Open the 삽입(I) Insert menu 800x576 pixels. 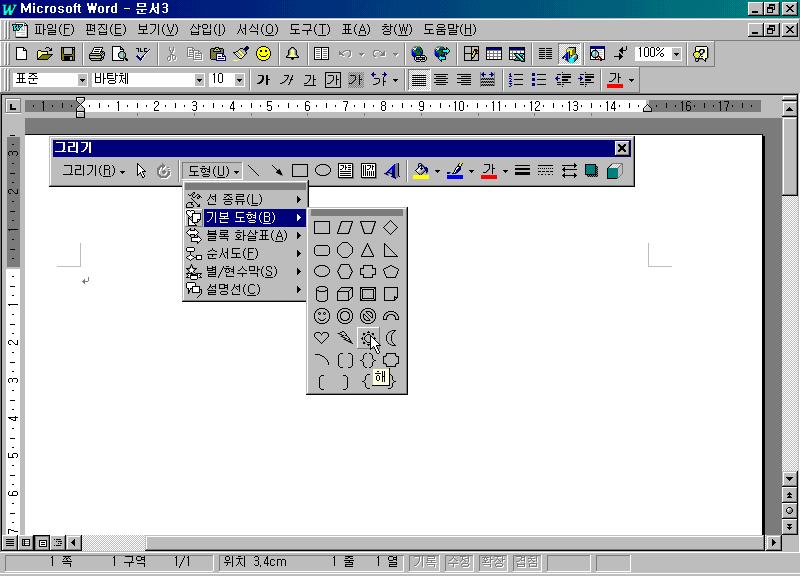(207, 30)
